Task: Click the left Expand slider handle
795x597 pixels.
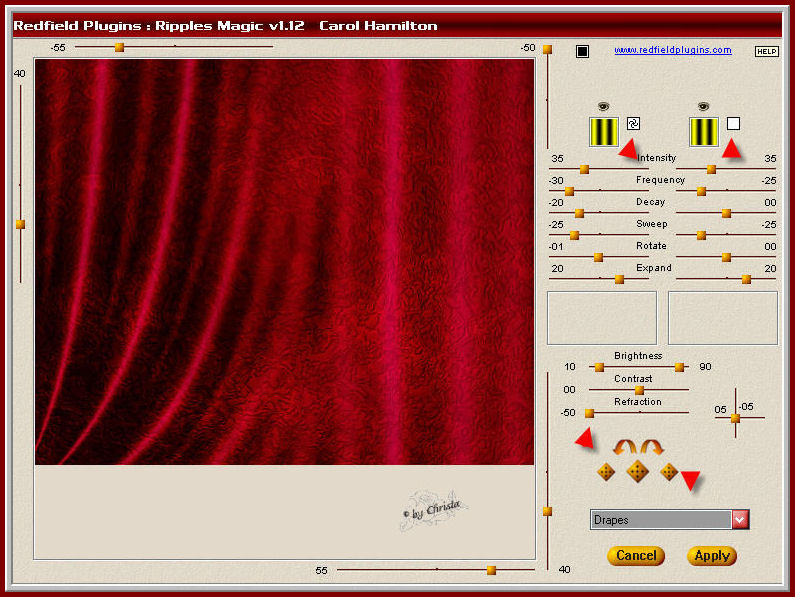Action: point(619,279)
